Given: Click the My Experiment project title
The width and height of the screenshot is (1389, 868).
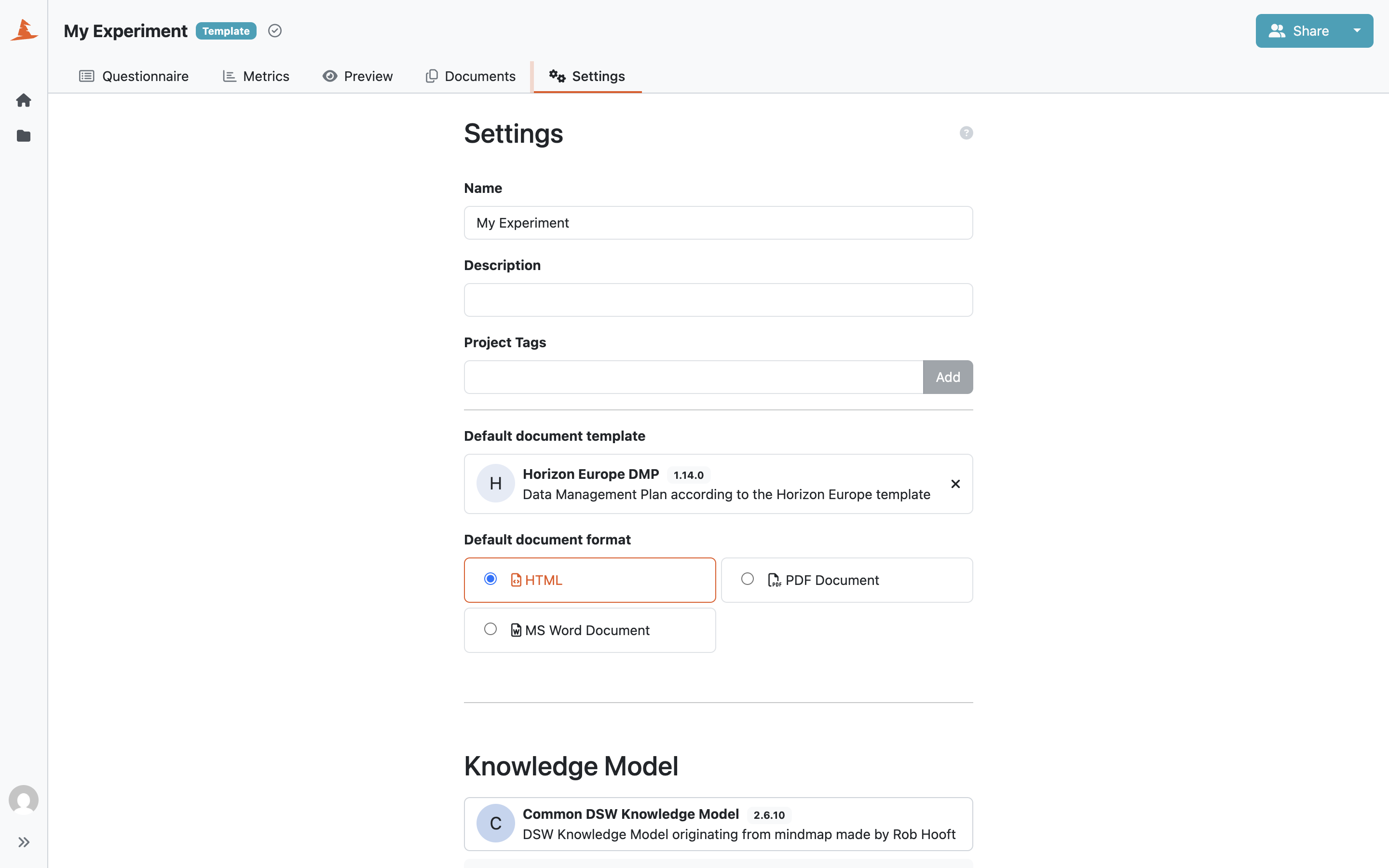Looking at the screenshot, I should tap(125, 31).
